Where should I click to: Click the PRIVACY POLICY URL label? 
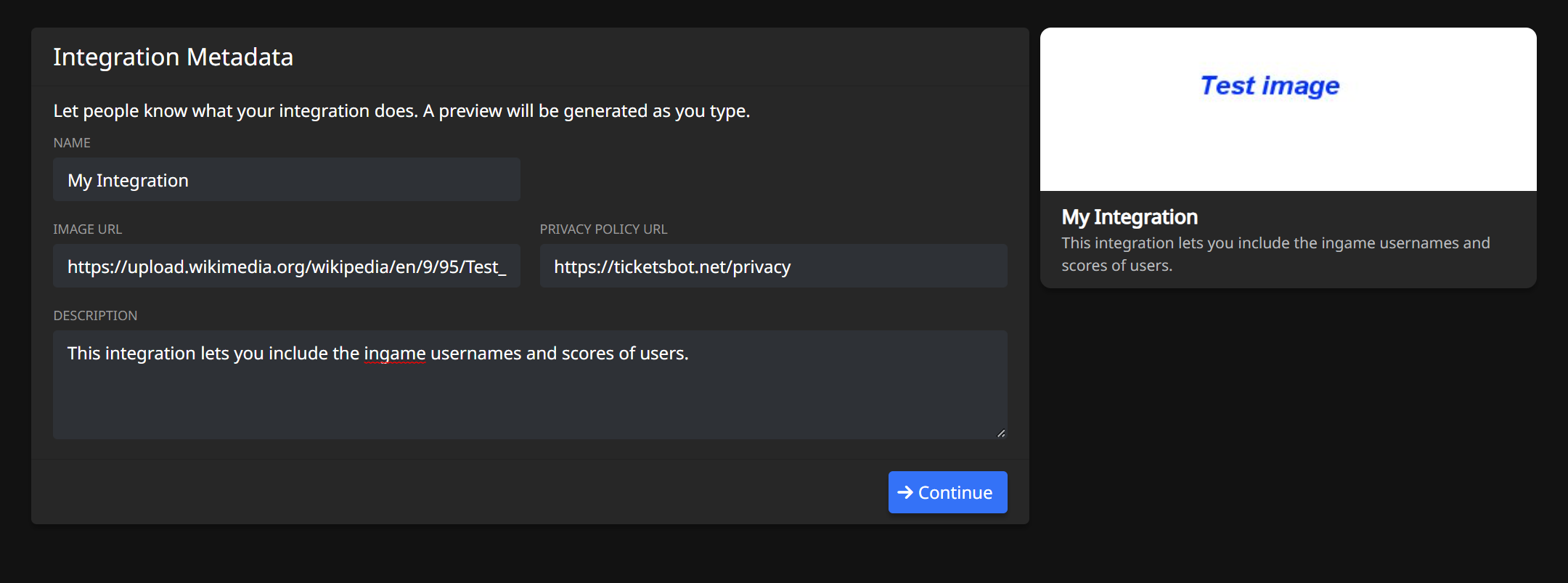pos(603,229)
